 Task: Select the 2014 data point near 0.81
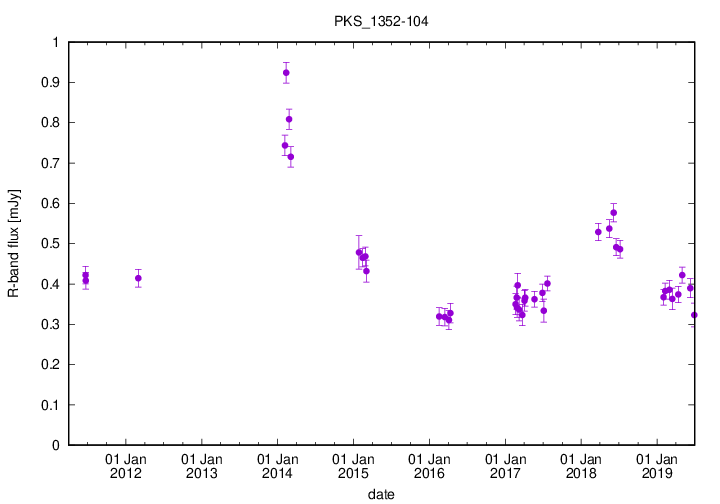pyautogui.click(x=289, y=119)
